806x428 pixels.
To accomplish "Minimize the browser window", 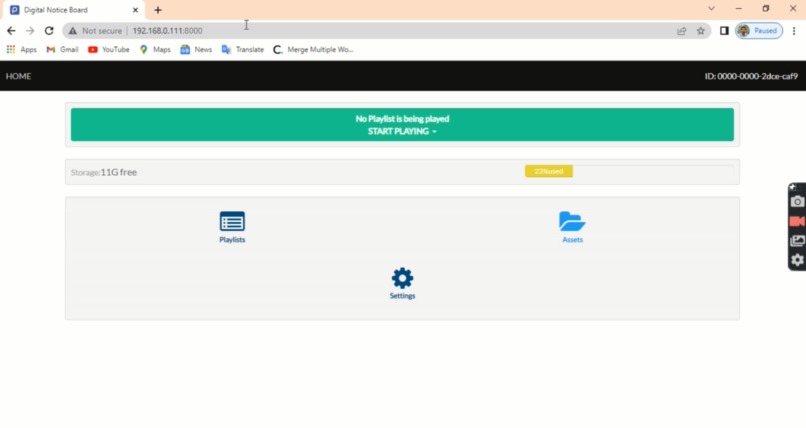I will (739, 9).
